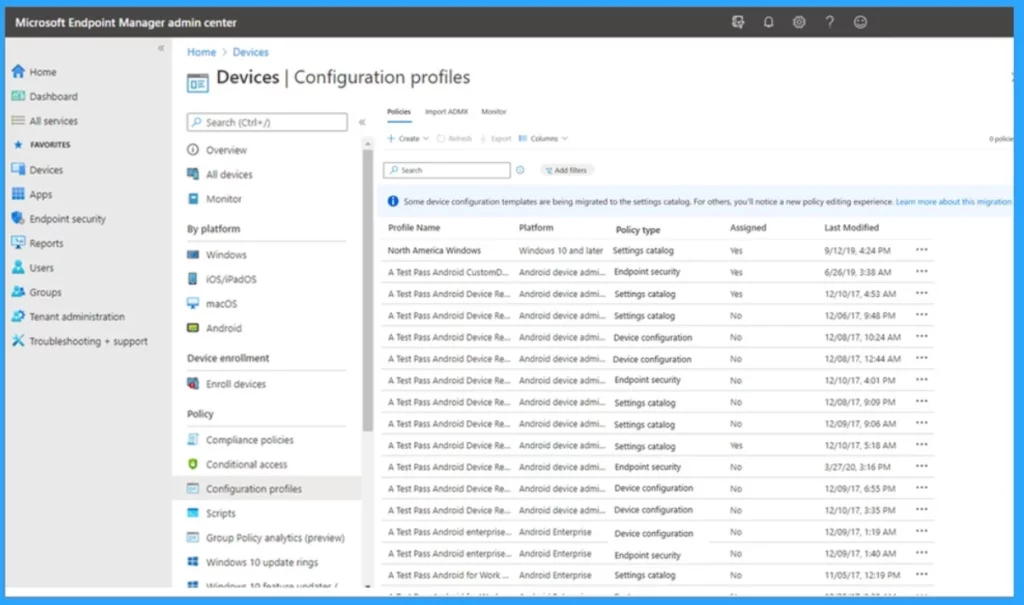The image size is (1024, 605).
Task: Switch to the Import ADMX tab
Action: (447, 112)
